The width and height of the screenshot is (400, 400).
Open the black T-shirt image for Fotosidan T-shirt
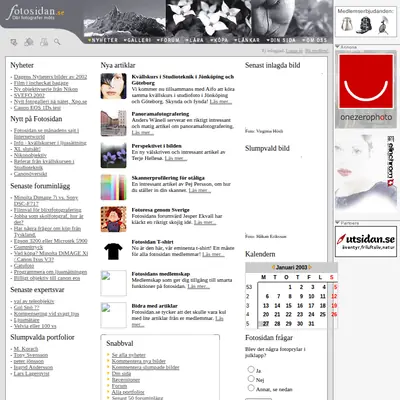tap(113, 251)
